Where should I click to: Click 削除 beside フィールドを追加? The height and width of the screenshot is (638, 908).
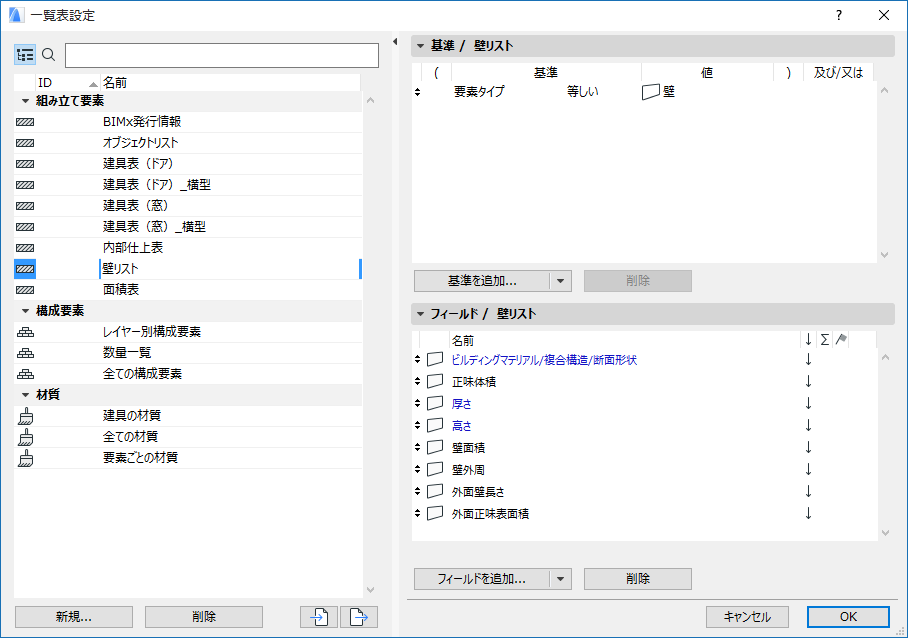click(x=638, y=579)
